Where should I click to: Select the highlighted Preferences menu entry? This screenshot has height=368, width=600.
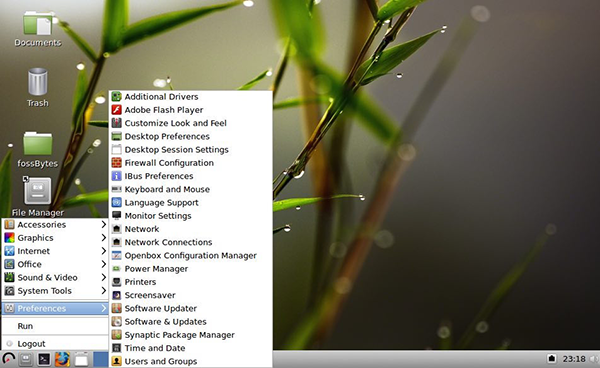click(x=55, y=308)
